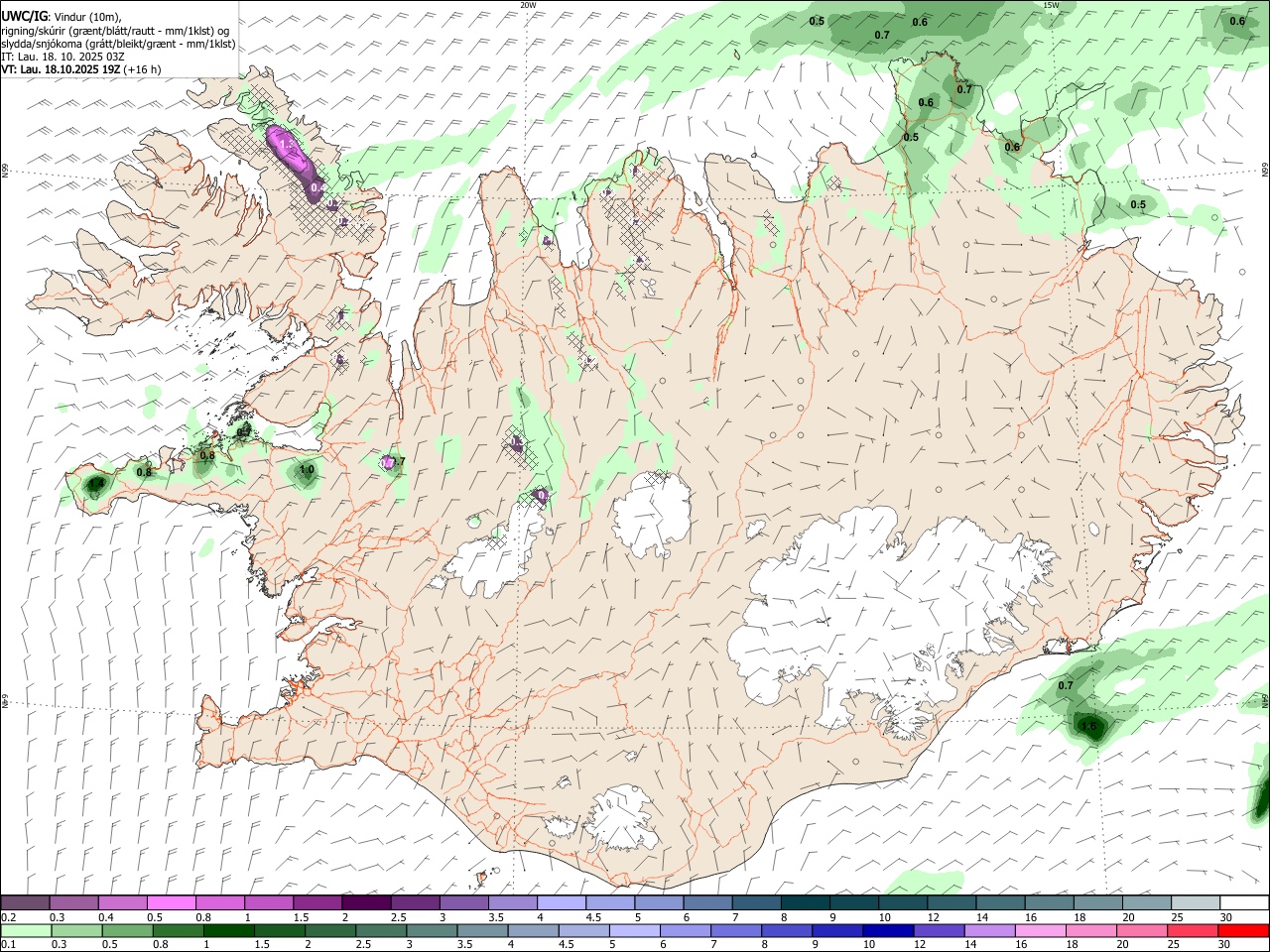This screenshot has width=1270, height=952.
Task: Click the white swatch above 30, upper row
Action: tap(1244, 903)
